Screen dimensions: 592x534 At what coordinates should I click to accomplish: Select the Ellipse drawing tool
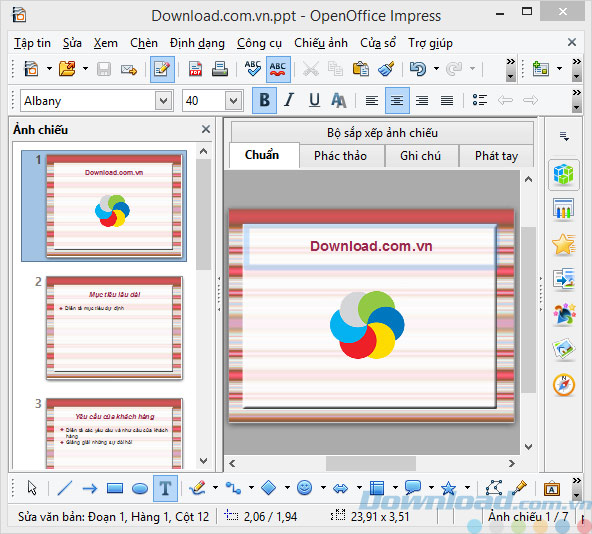pyautogui.click(x=140, y=488)
